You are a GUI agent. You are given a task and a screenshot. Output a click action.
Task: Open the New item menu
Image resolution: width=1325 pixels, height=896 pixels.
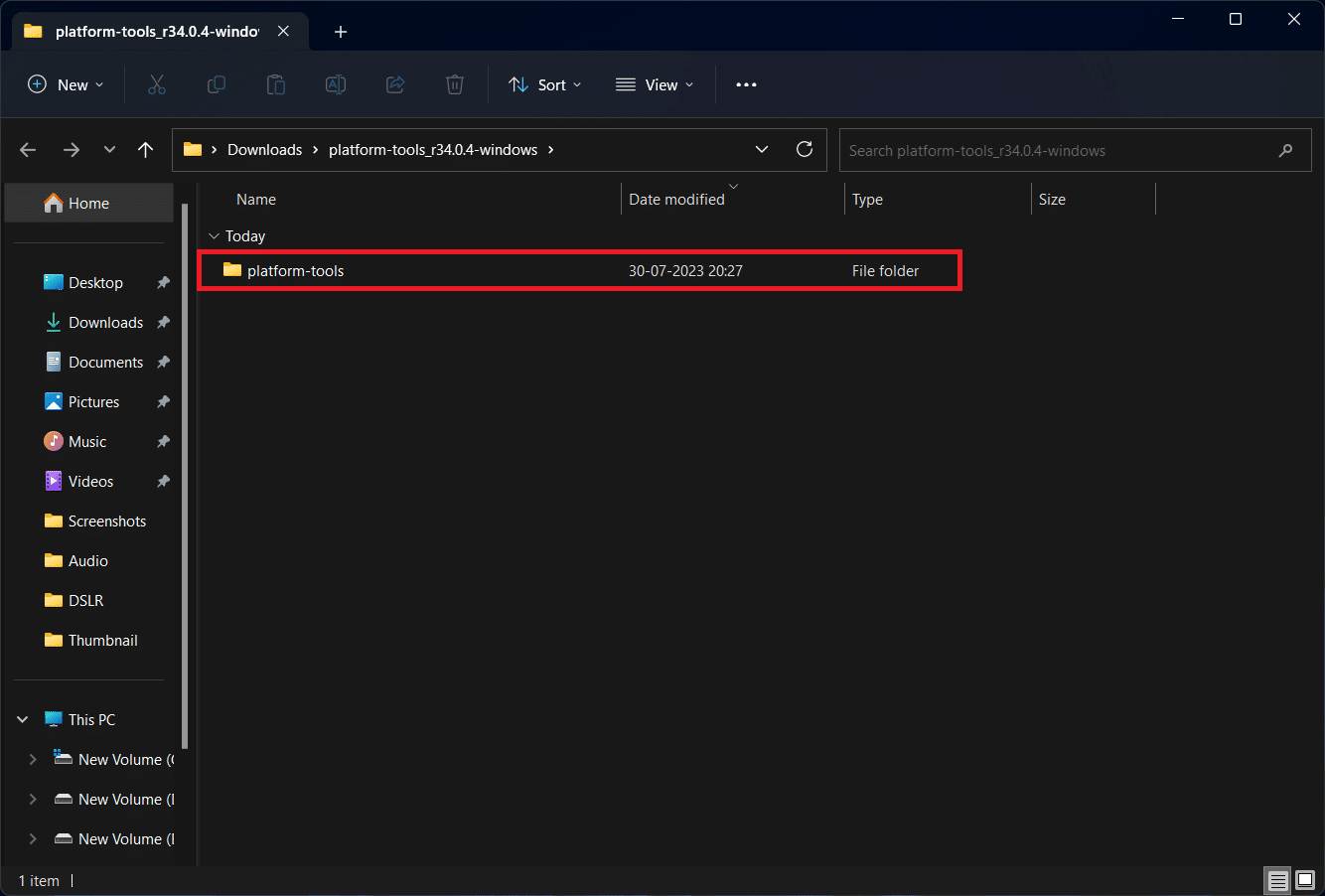(66, 84)
